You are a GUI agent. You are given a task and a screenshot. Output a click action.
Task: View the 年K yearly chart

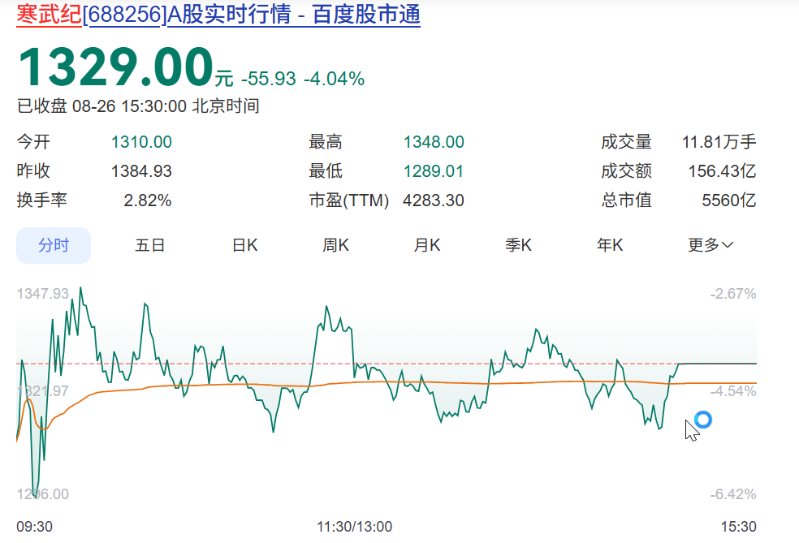(x=610, y=245)
